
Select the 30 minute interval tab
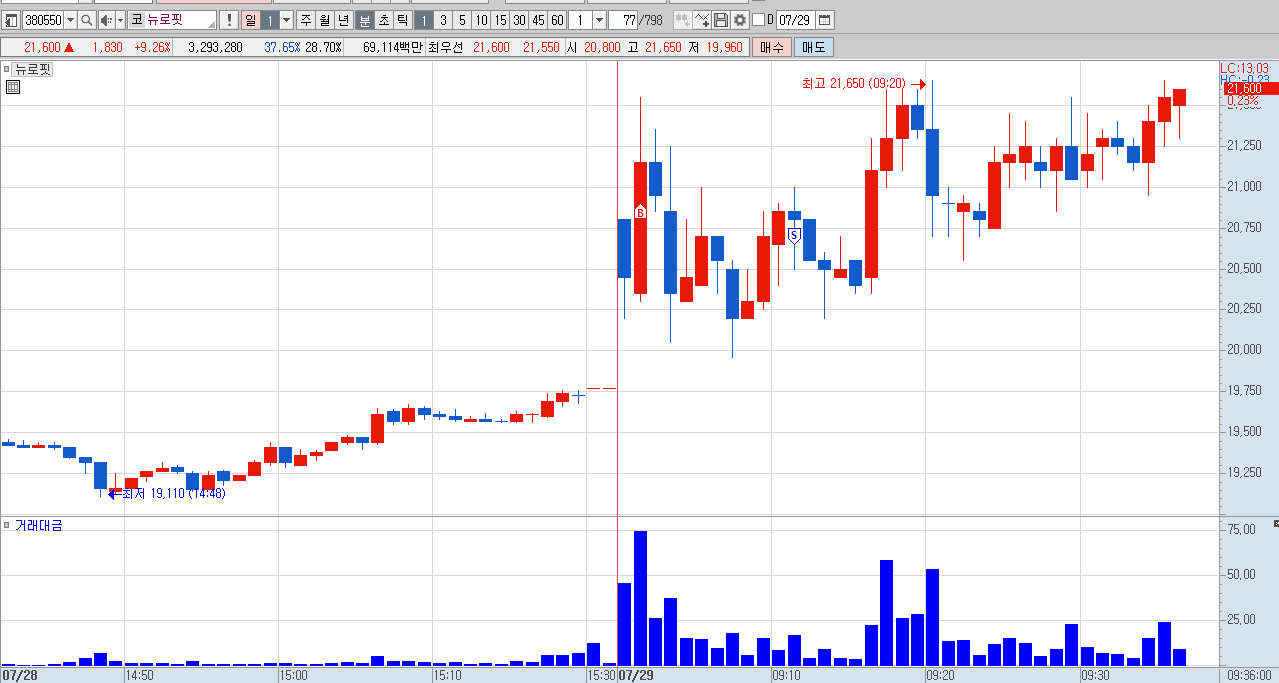click(x=519, y=20)
